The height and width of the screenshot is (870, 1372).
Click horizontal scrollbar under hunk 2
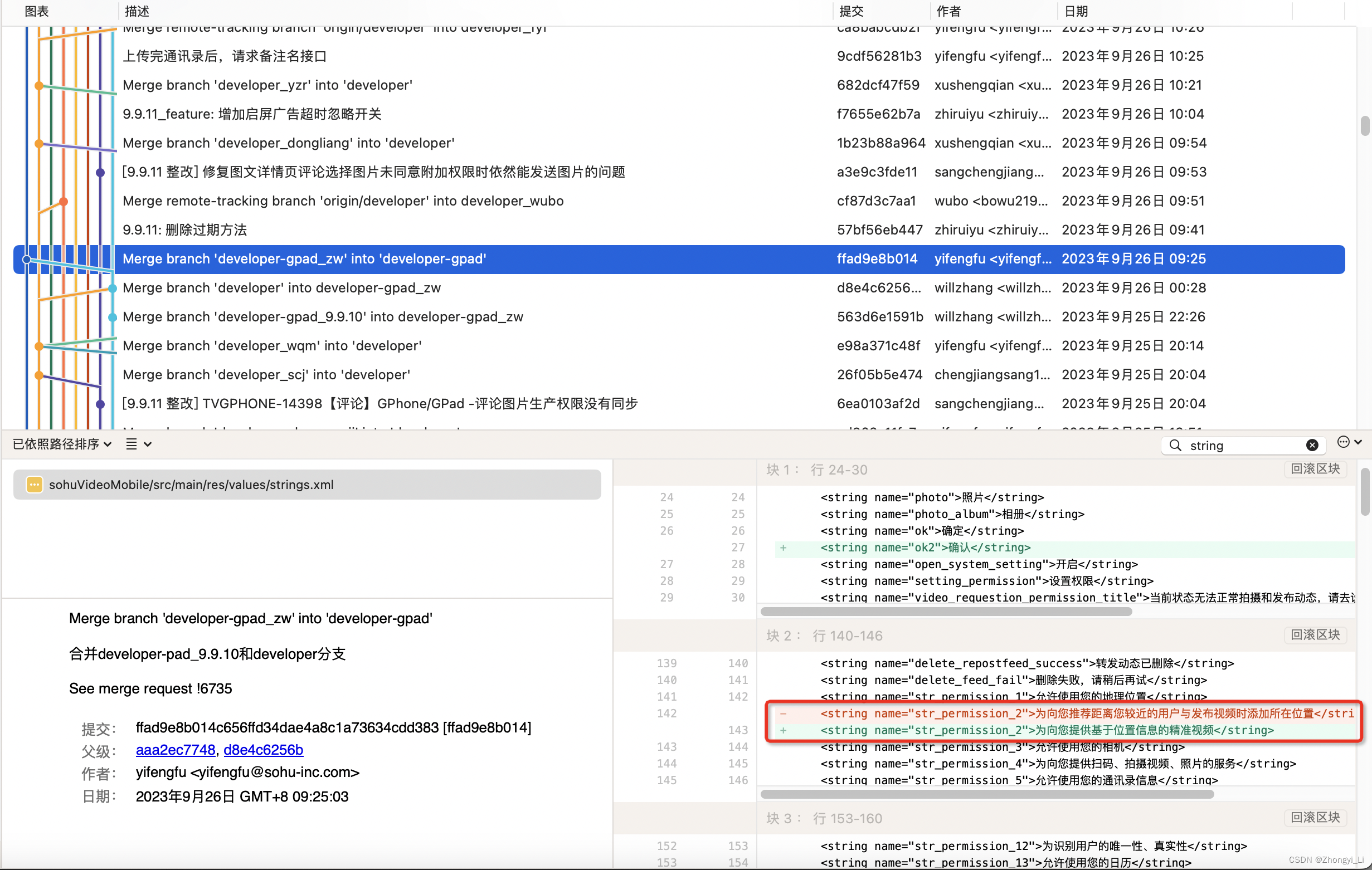[x=987, y=794]
